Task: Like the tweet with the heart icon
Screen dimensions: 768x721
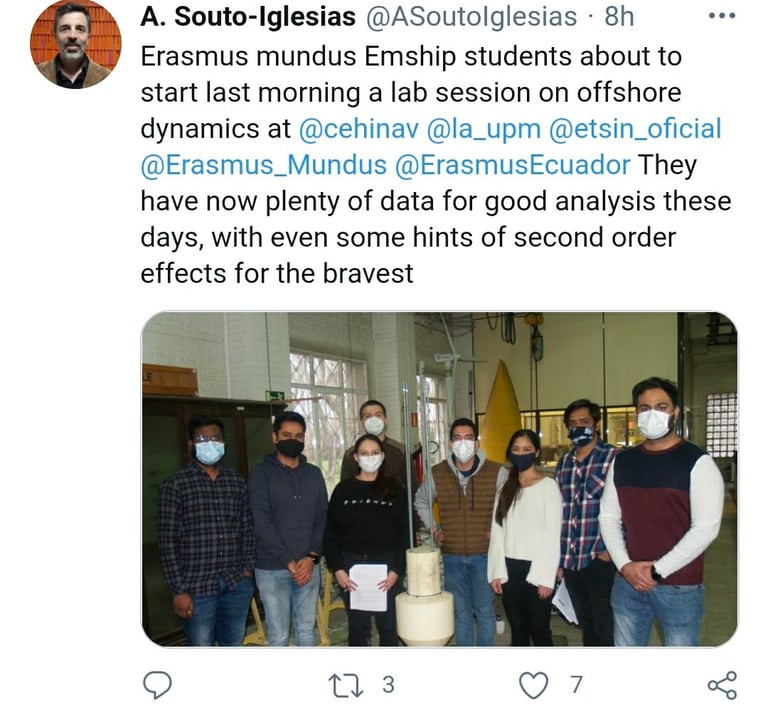Action: [x=536, y=685]
